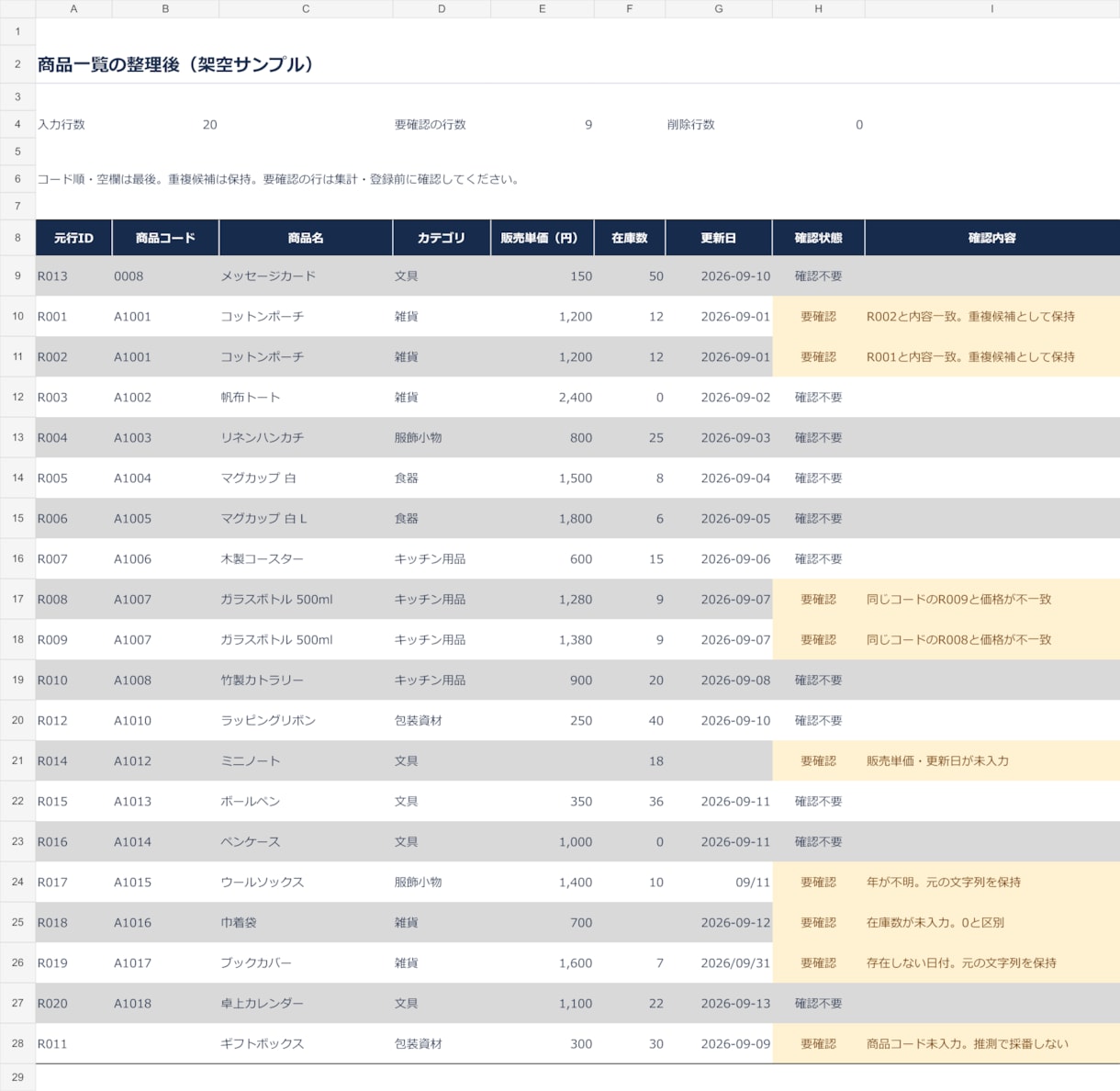1120x1091 pixels.
Task: Click product code A1004
Action: 132,478
